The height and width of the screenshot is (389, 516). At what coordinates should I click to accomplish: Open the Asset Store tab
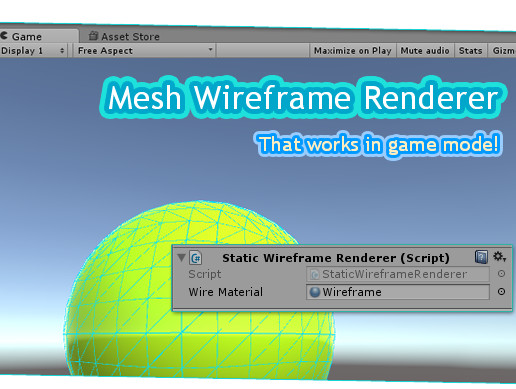pyautogui.click(x=125, y=36)
